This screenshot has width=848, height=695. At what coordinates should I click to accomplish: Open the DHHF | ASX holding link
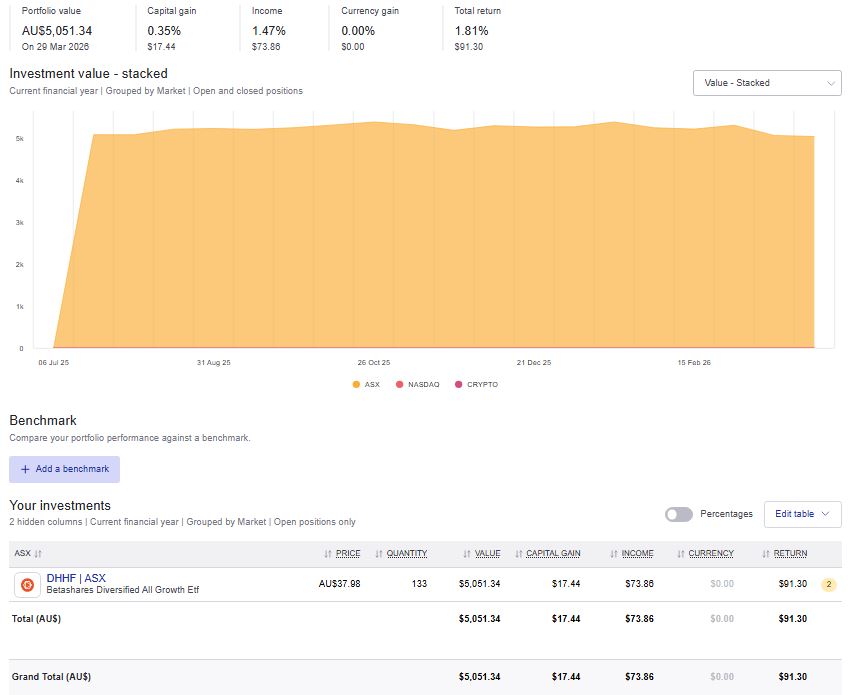tap(76, 578)
